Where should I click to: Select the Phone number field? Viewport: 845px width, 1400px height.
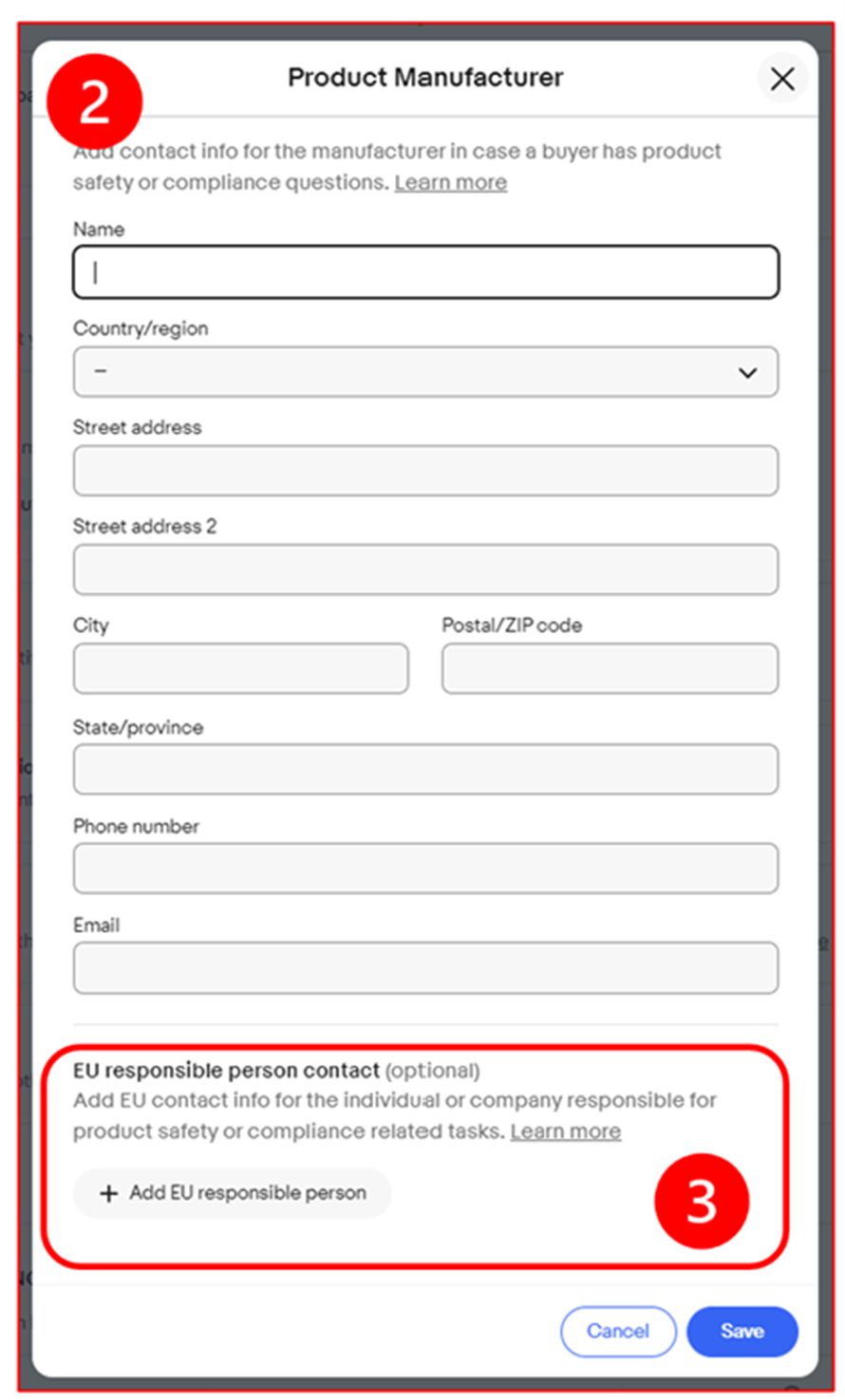(x=425, y=868)
